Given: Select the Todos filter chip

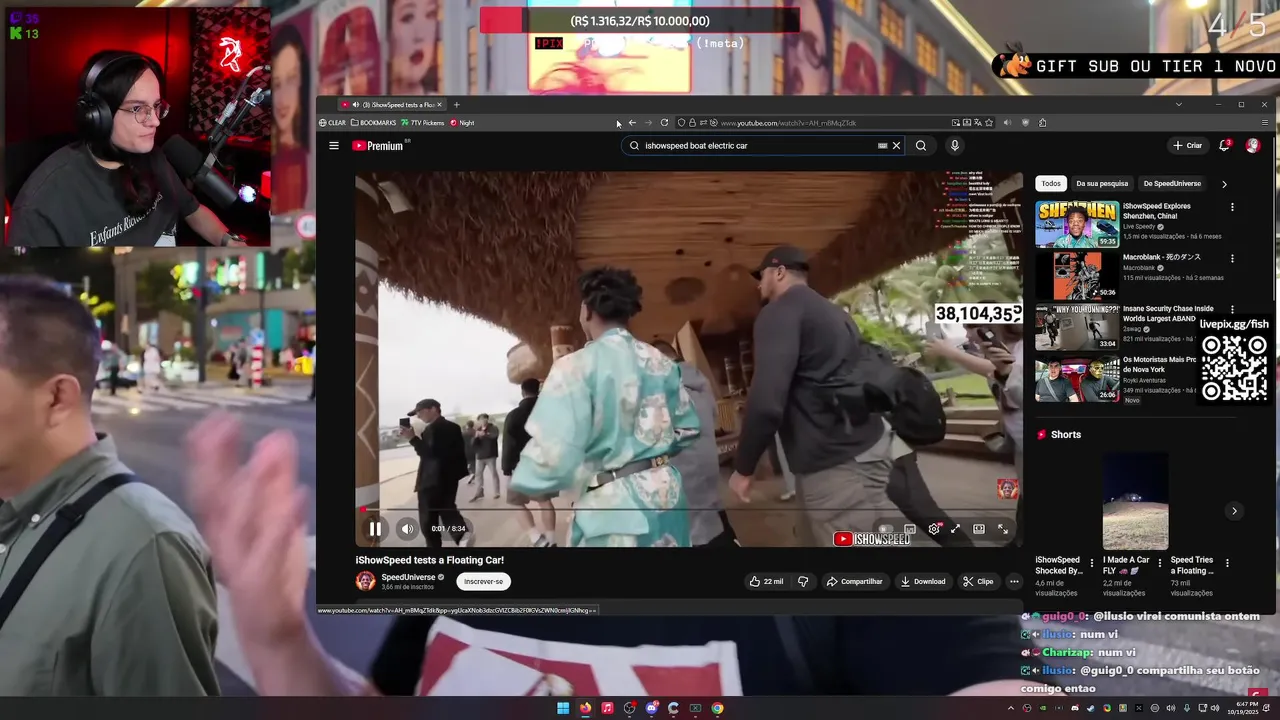Looking at the screenshot, I should [1051, 184].
